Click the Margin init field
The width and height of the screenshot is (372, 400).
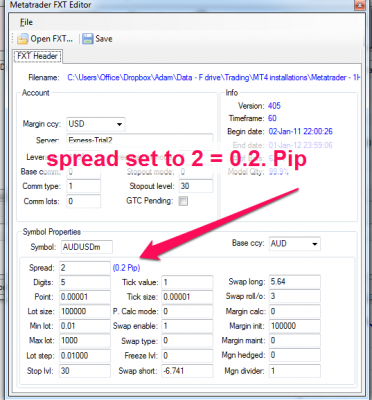[x=295, y=326]
